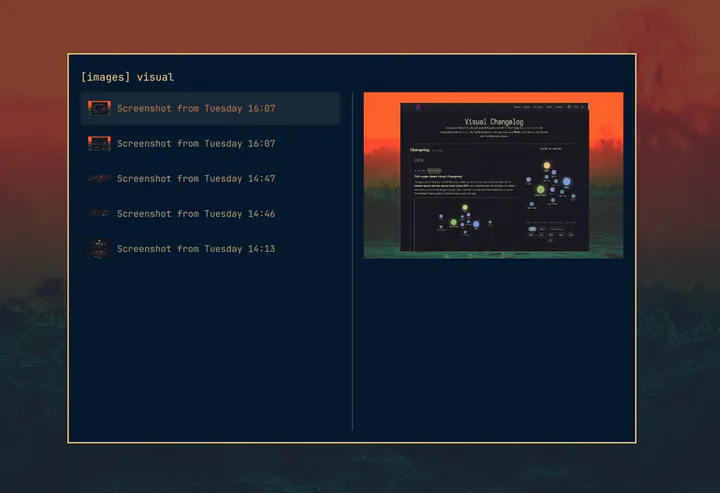720x493 pixels.
Task: Select the highlighted Screenshot from Tuesday 16:07 row
Action: coord(210,109)
